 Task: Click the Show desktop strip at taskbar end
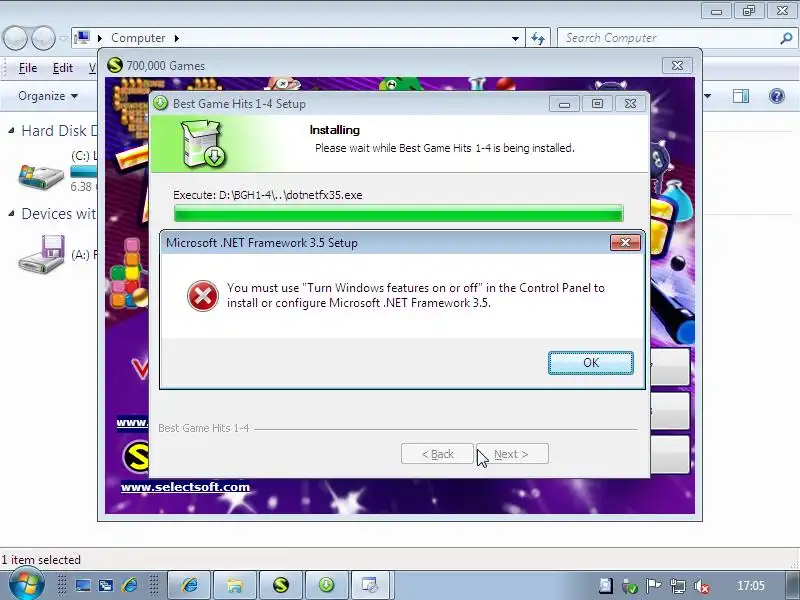pyautogui.click(x=792, y=585)
